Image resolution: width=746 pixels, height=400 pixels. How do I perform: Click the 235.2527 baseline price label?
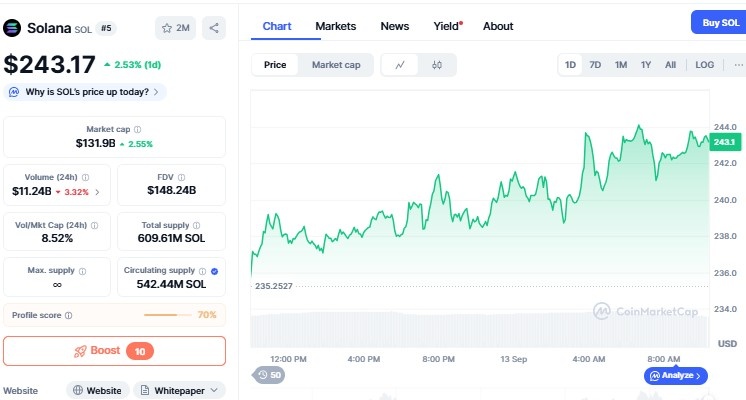tap(274, 286)
